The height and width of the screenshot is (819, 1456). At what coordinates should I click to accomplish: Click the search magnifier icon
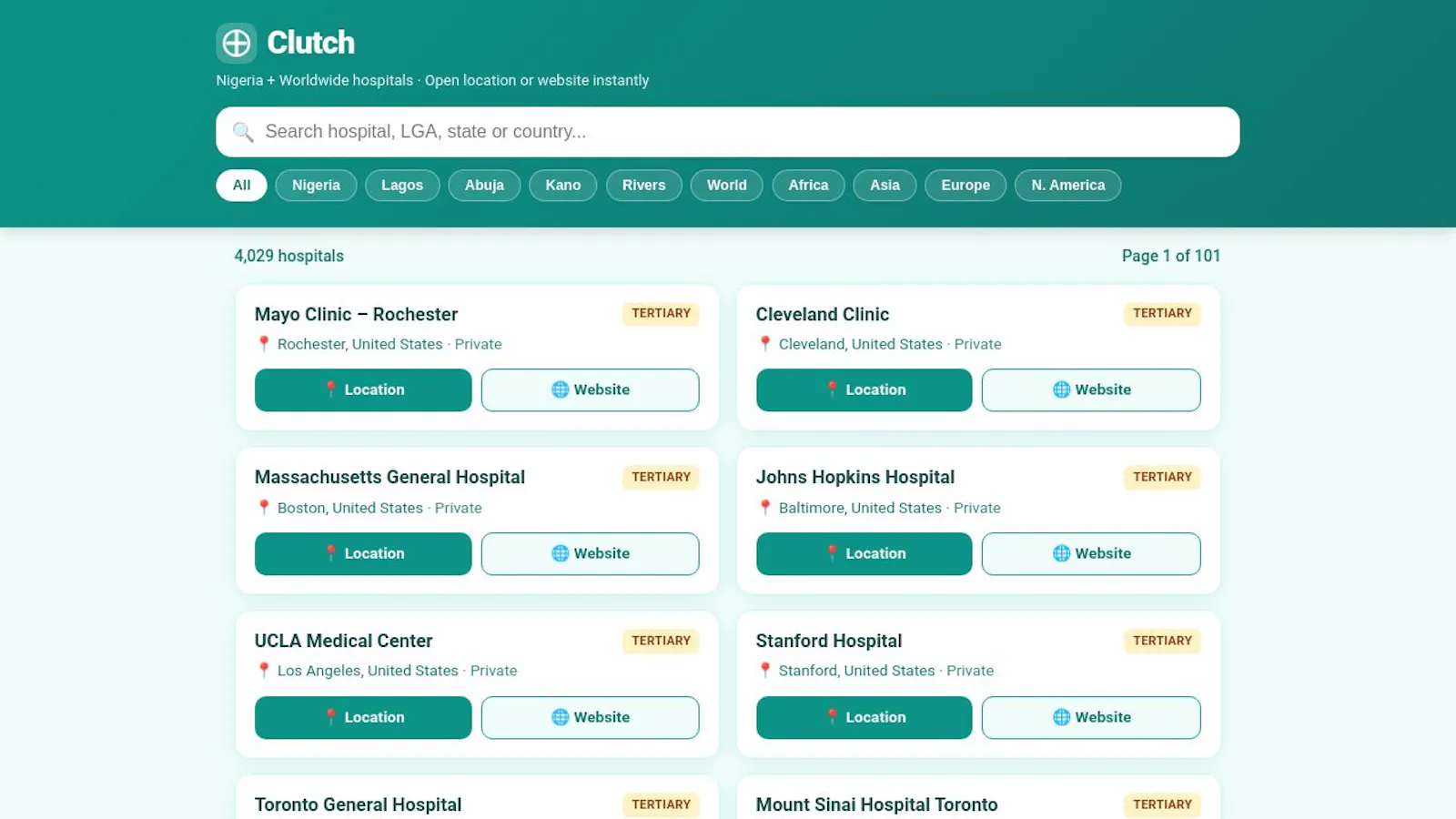pos(243,132)
